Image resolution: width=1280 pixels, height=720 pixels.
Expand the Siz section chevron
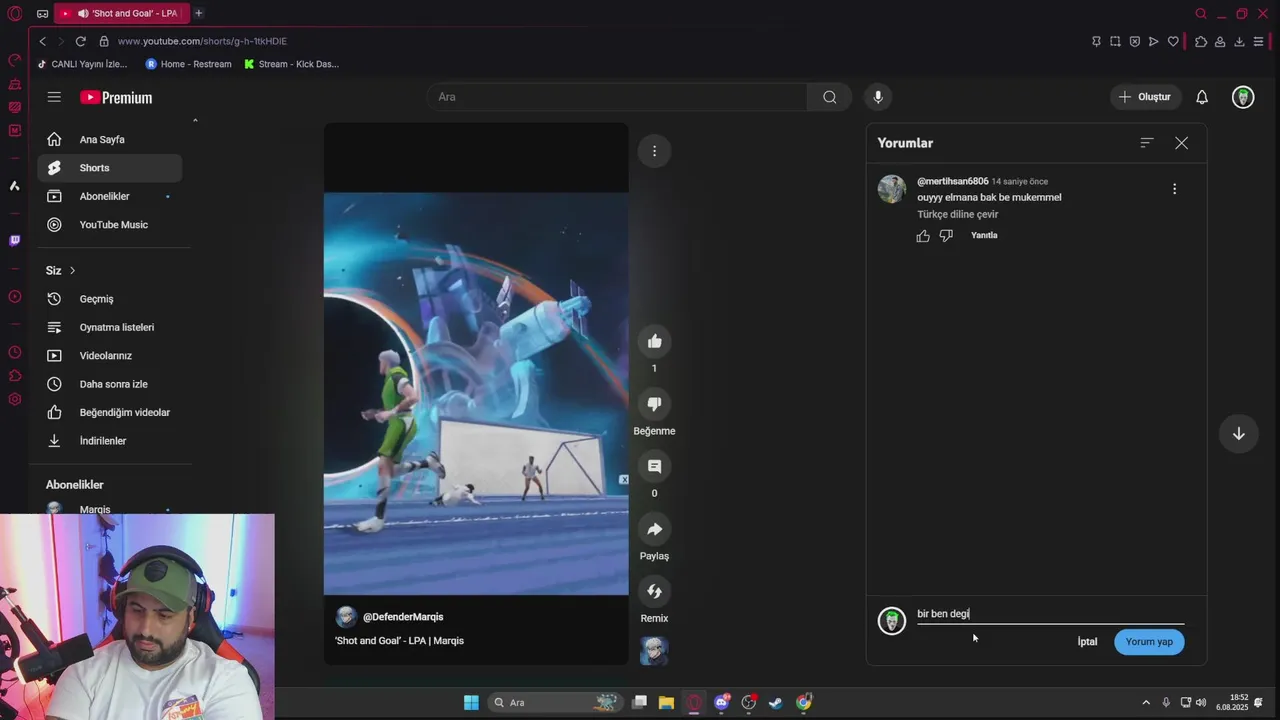pos(72,271)
